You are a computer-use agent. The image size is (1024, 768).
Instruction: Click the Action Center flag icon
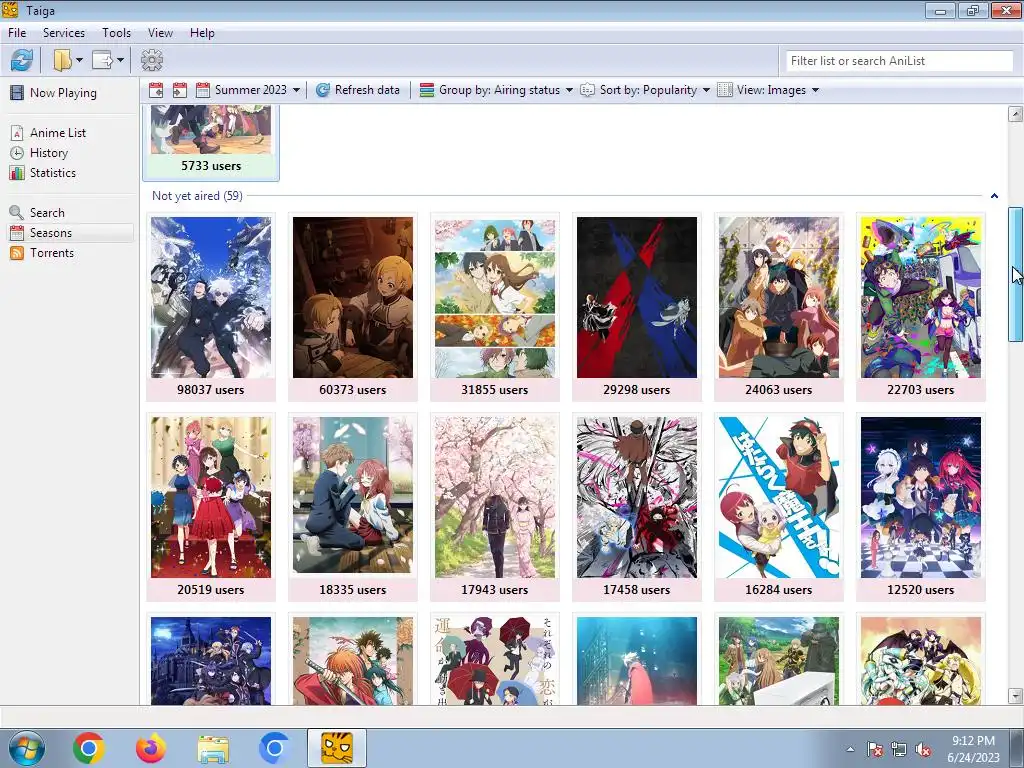[x=874, y=749]
